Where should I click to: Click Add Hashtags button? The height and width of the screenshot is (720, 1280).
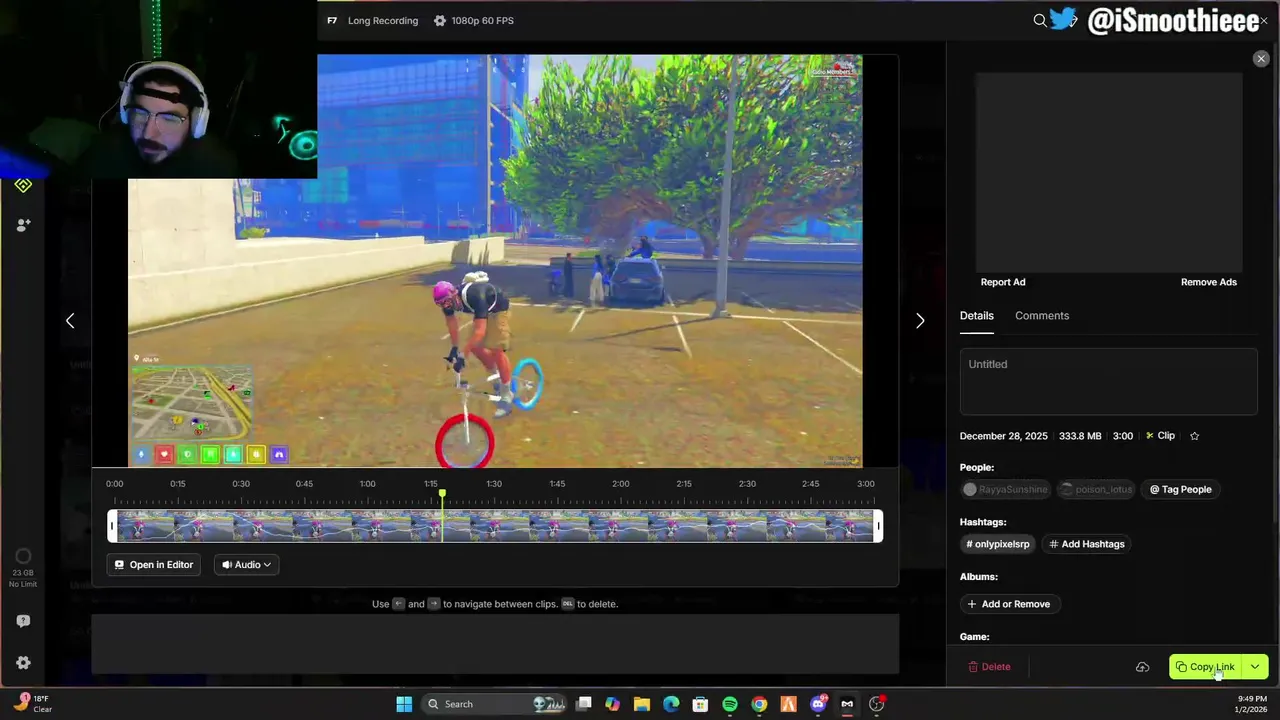(1087, 544)
